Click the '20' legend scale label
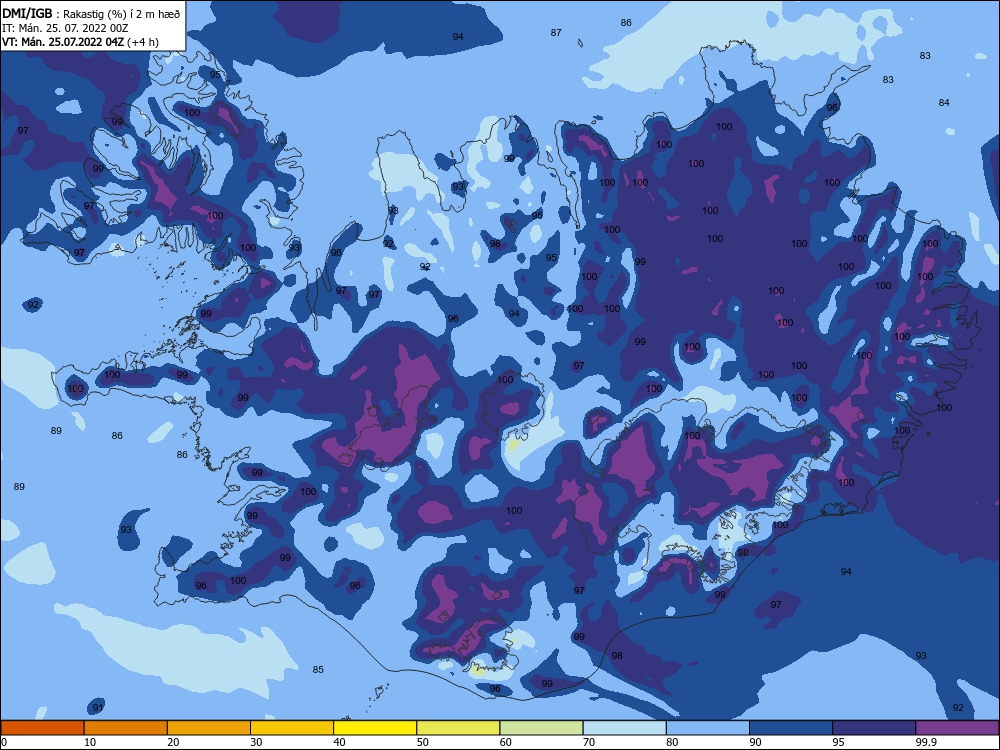 pyautogui.click(x=173, y=742)
